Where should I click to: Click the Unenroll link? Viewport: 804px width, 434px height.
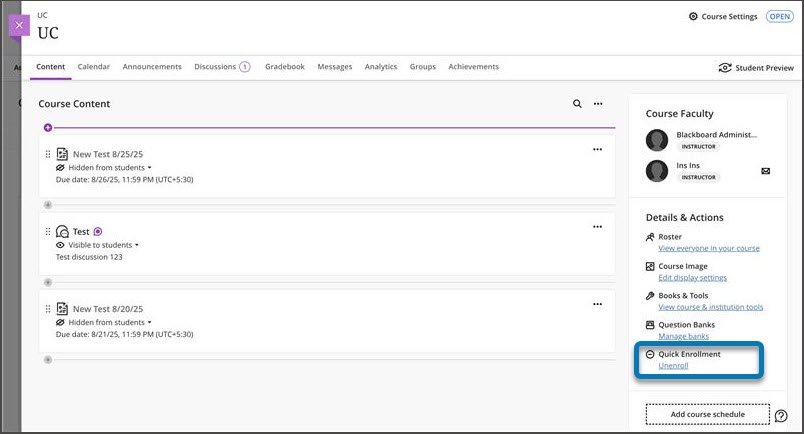click(673, 366)
